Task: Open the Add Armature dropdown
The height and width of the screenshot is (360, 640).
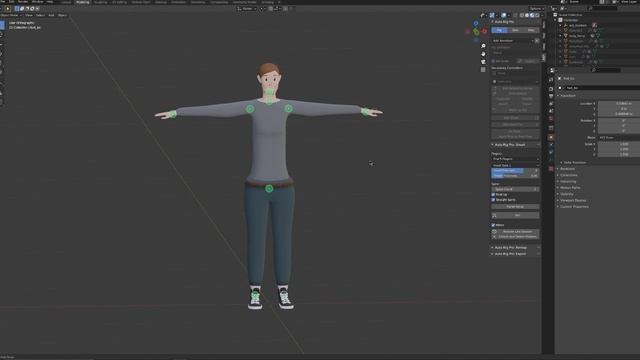Action: tap(513, 41)
